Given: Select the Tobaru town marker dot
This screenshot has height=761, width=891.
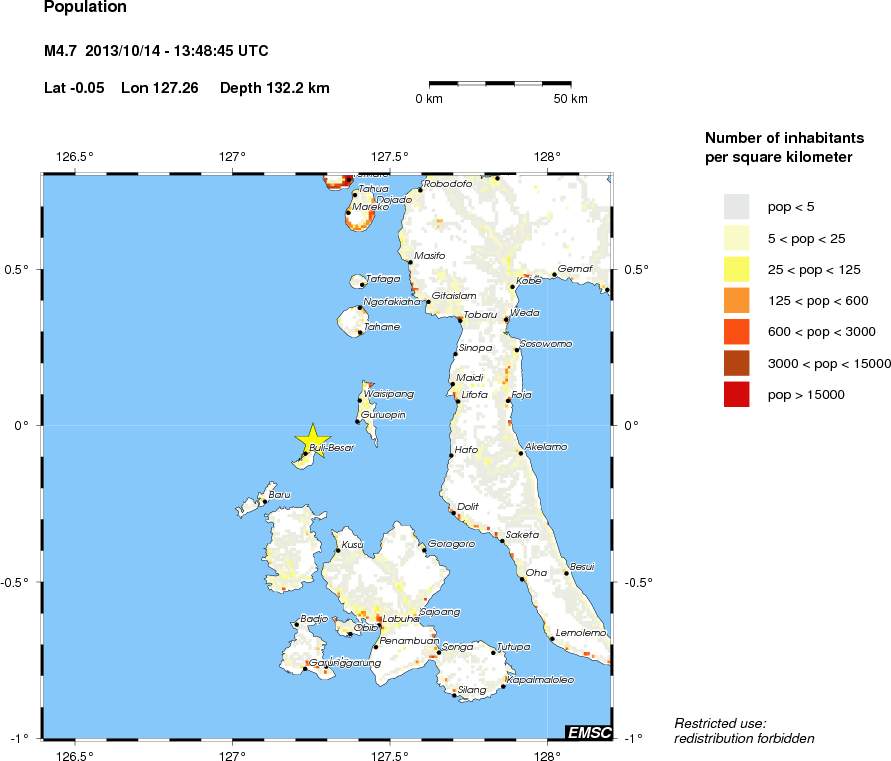Looking at the screenshot, I should click(460, 320).
